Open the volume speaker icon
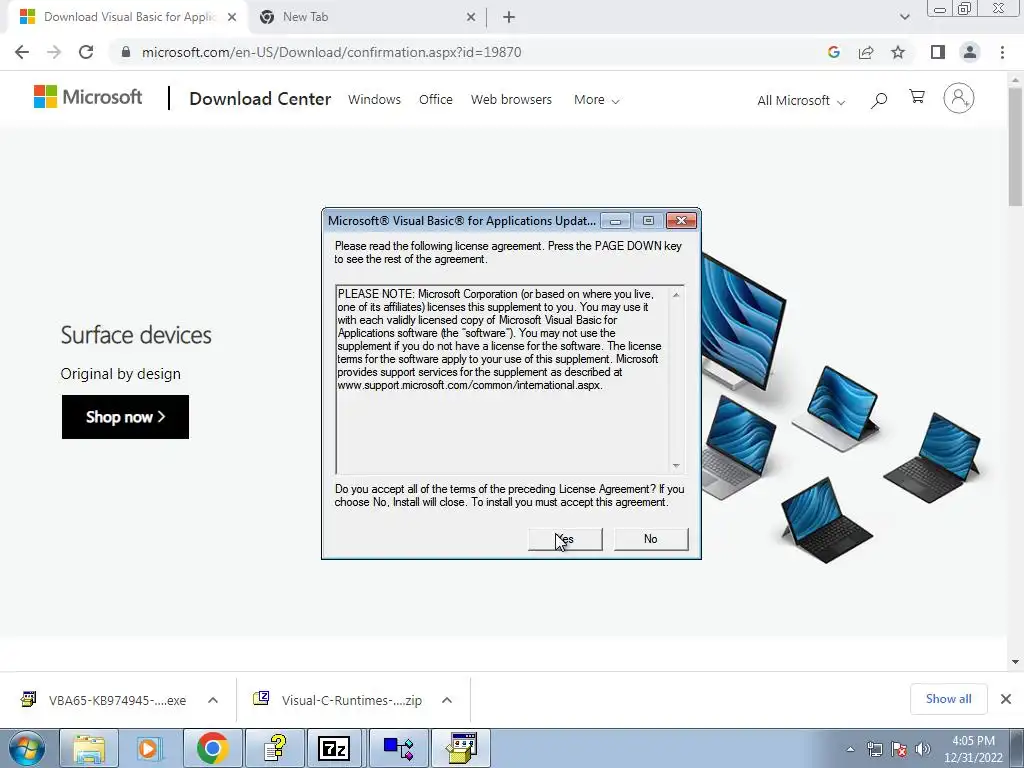Viewport: 1024px width, 768px height. pyautogui.click(x=923, y=750)
